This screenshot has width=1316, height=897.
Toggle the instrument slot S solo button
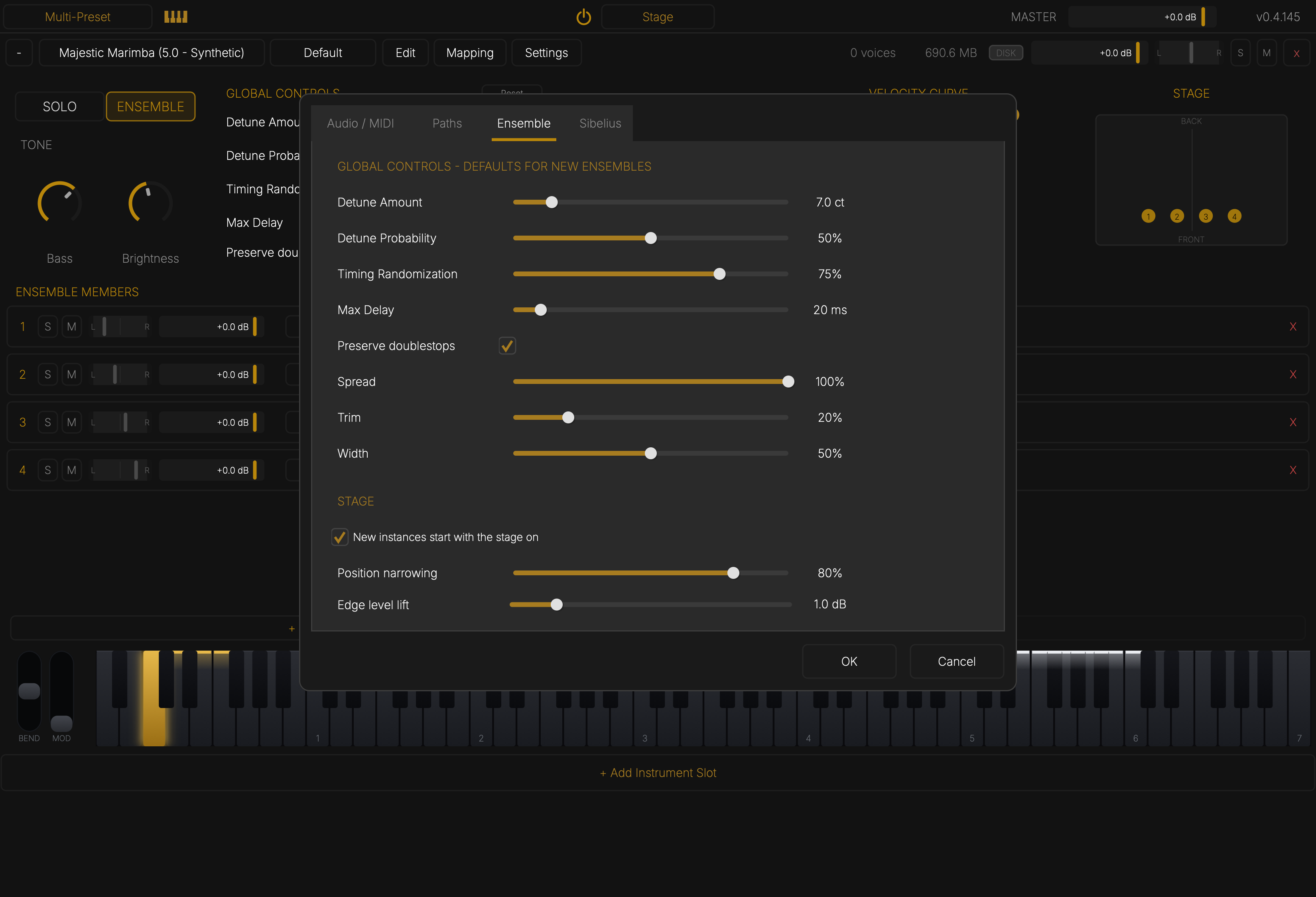pyautogui.click(x=1240, y=53)
